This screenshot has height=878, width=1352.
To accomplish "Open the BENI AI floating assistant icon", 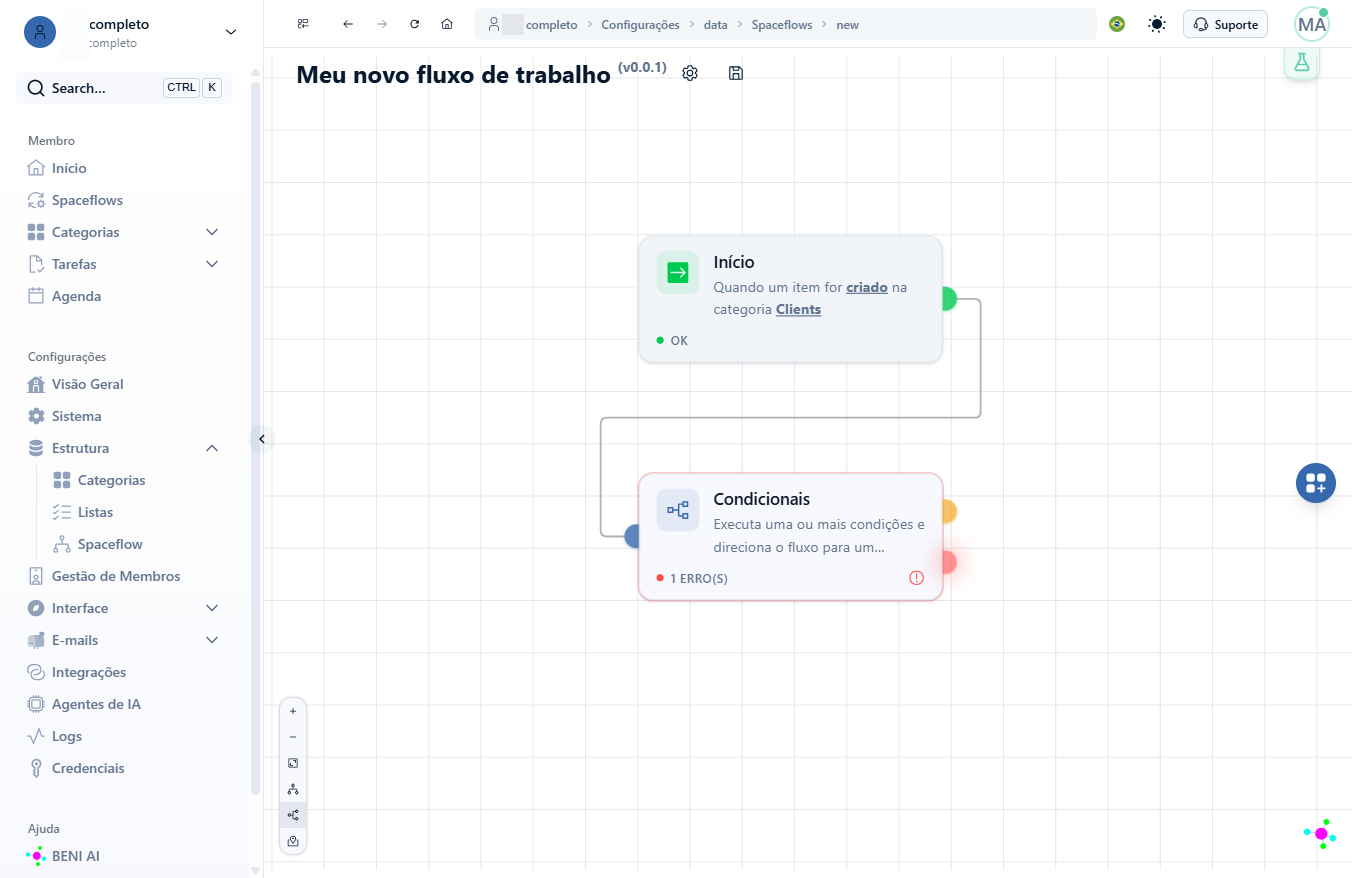I will click(1320, 834).
